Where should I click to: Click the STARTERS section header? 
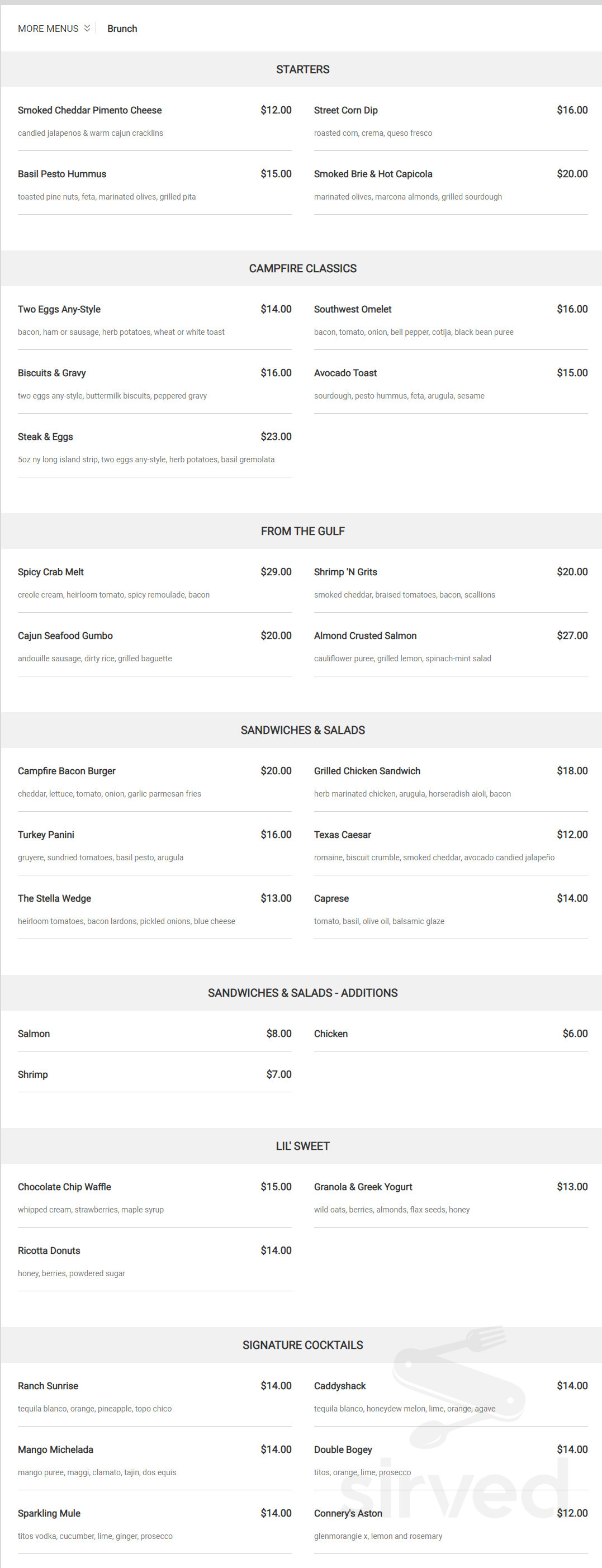pos(302,69)
